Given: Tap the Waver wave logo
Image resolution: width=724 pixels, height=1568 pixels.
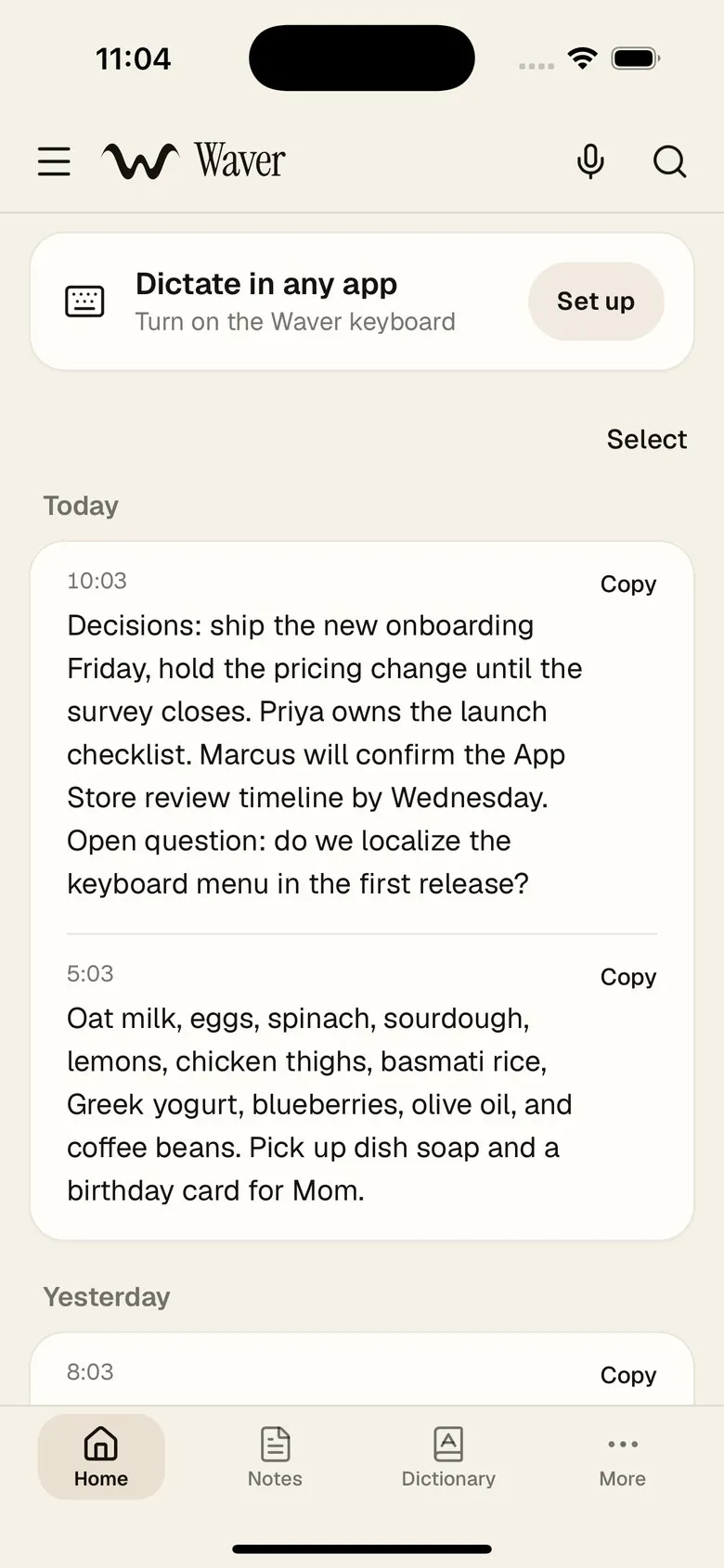Looking at the screenshot, I should point(140,161).
